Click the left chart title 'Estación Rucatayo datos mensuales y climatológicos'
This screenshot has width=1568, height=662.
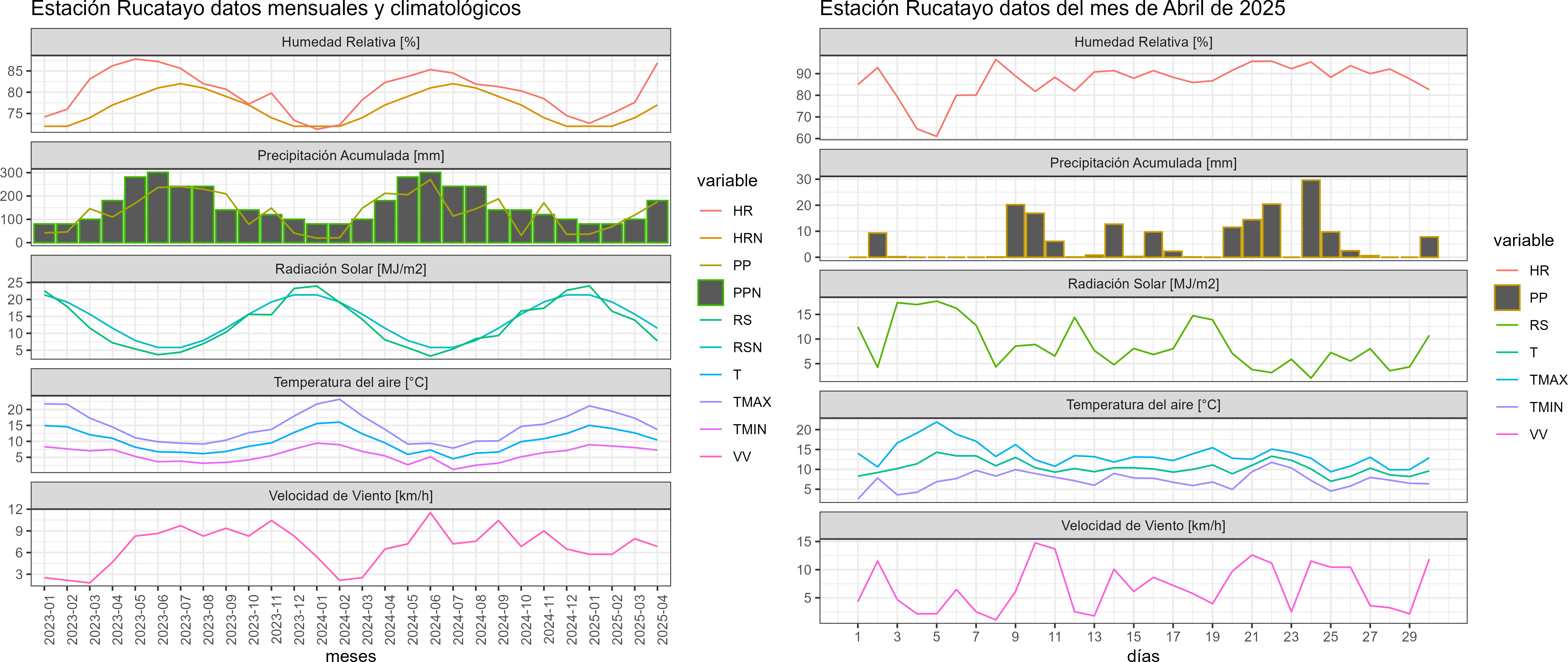coord(276,9)
